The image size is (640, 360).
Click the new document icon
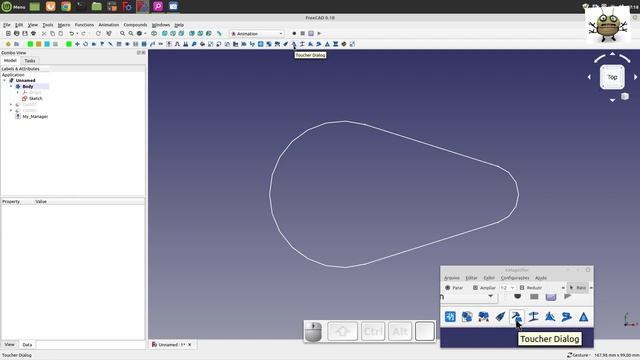pyautogui.click(x=8, y=33)
